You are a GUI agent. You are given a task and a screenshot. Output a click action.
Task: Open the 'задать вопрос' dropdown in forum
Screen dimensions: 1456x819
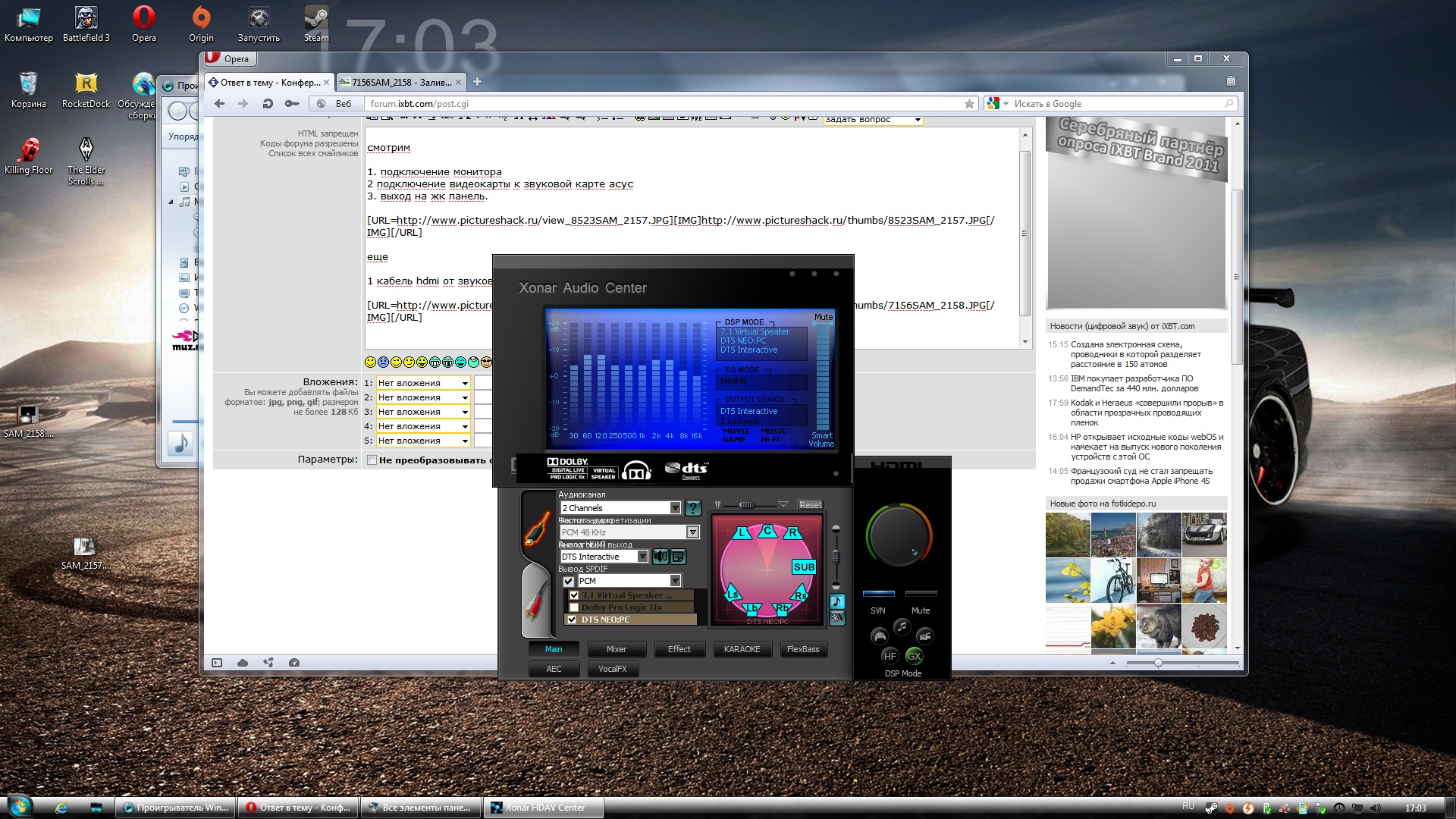coord(873,120)
